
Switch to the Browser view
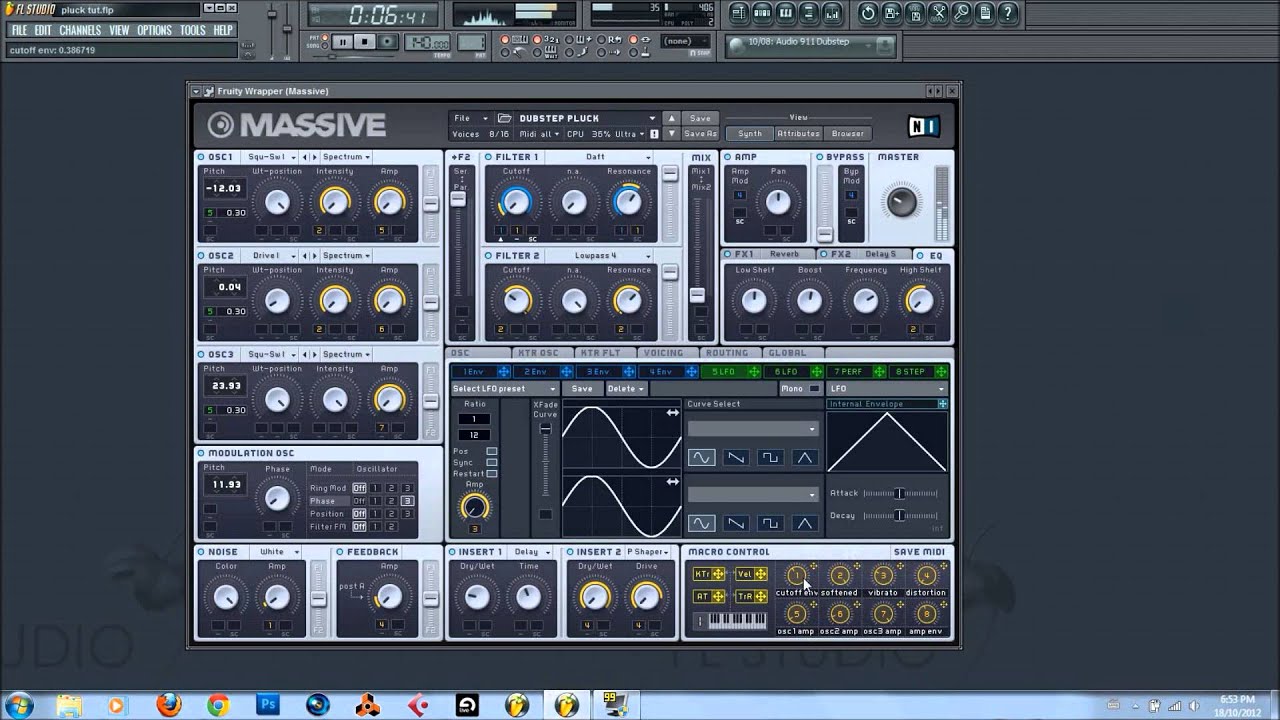848,134
